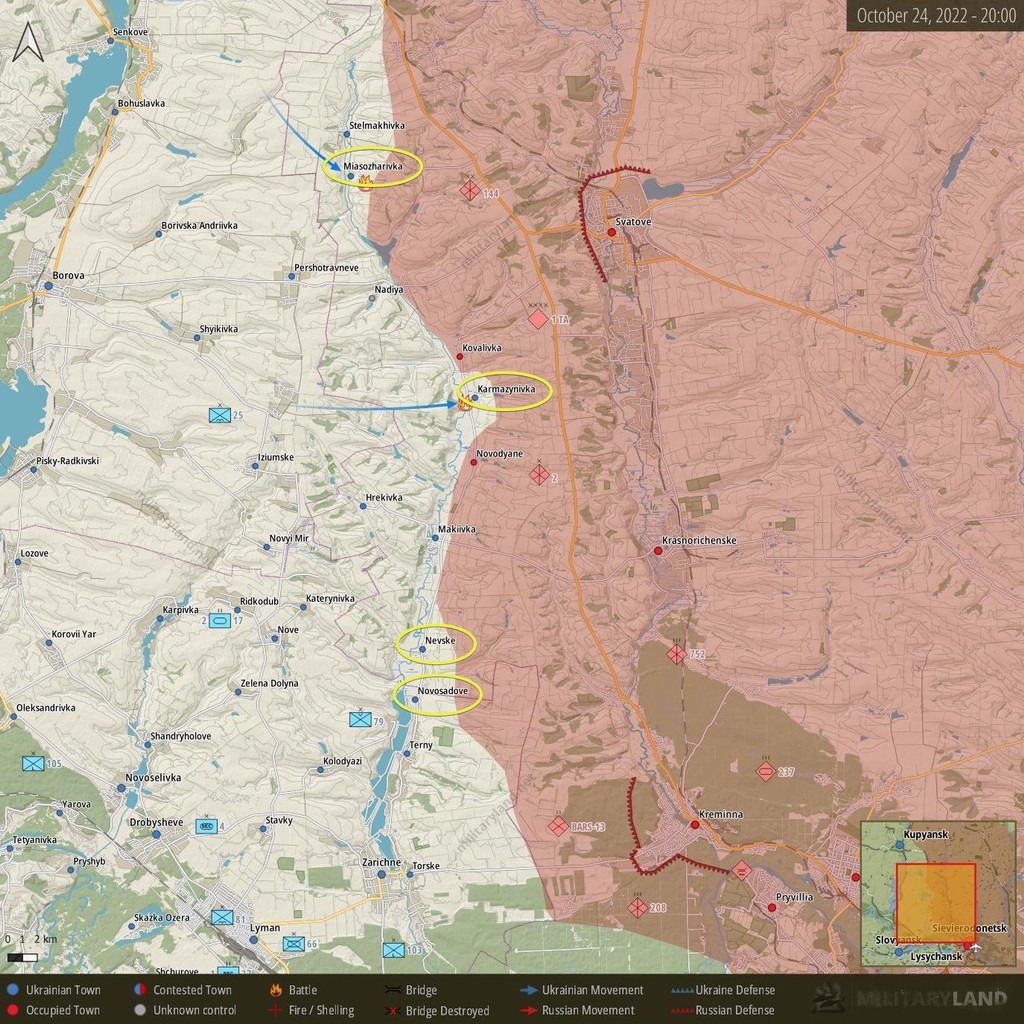Click the Nevske town label

[440, 641]
